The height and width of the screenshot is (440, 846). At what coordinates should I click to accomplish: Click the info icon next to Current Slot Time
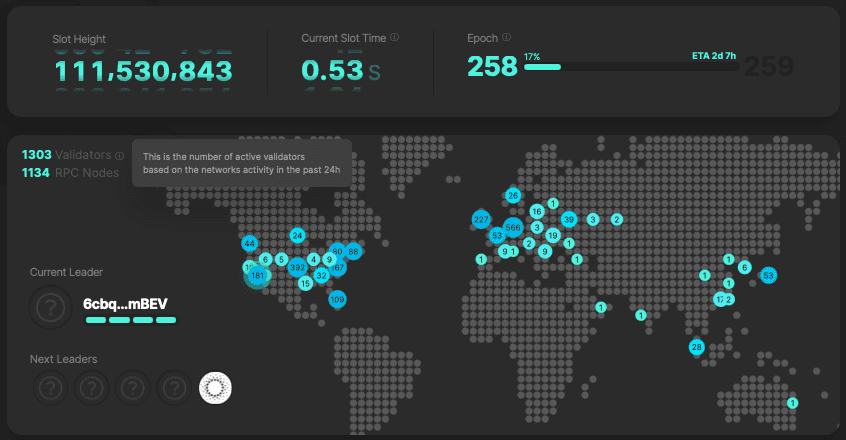click(395, 38)
